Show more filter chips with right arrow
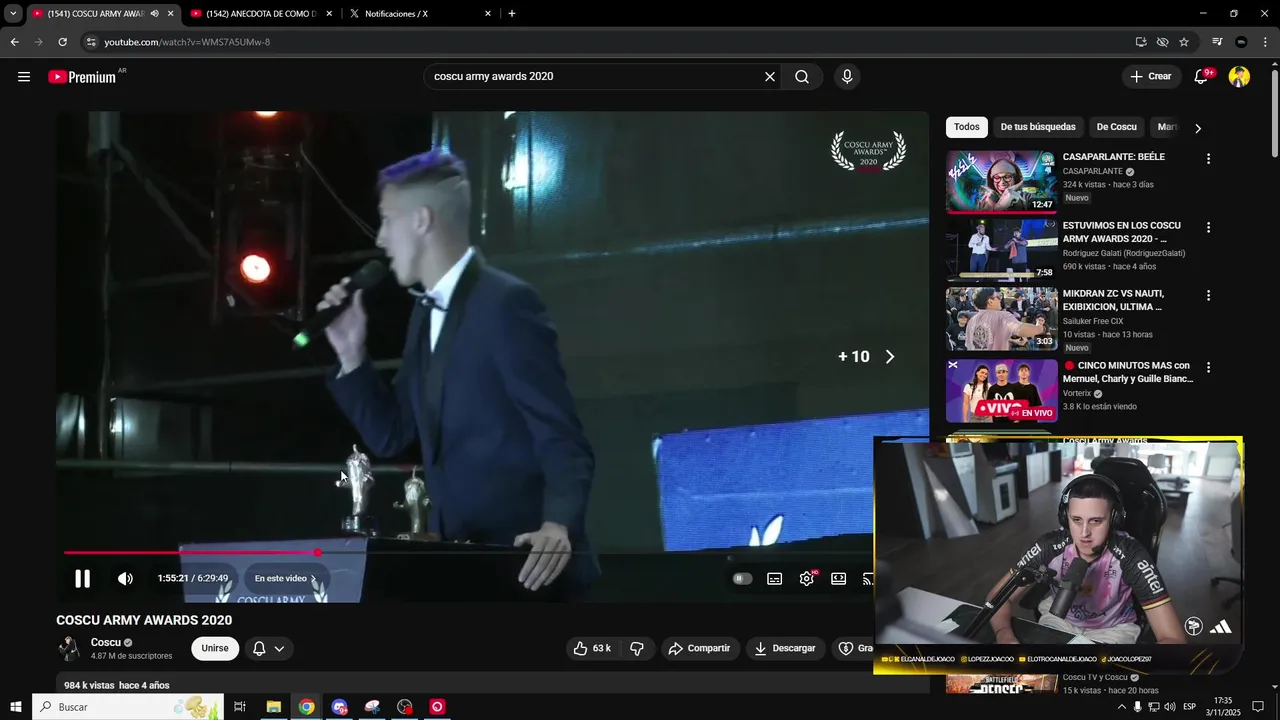This screenshot has height=720, width=1280. click(1198, 127)
